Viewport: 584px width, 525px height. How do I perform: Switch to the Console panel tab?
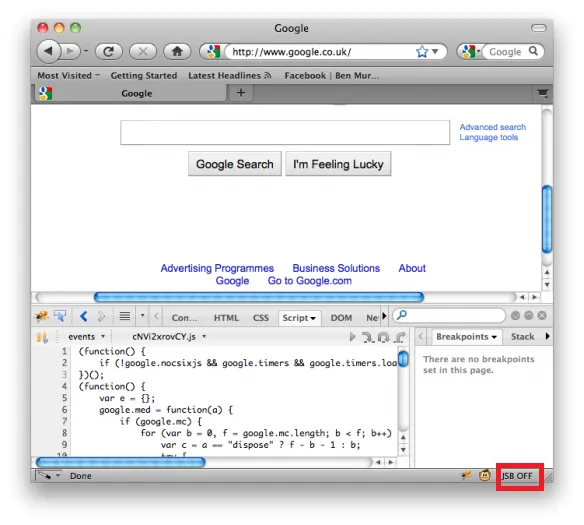pyautogui.click(x=184, y=318)
